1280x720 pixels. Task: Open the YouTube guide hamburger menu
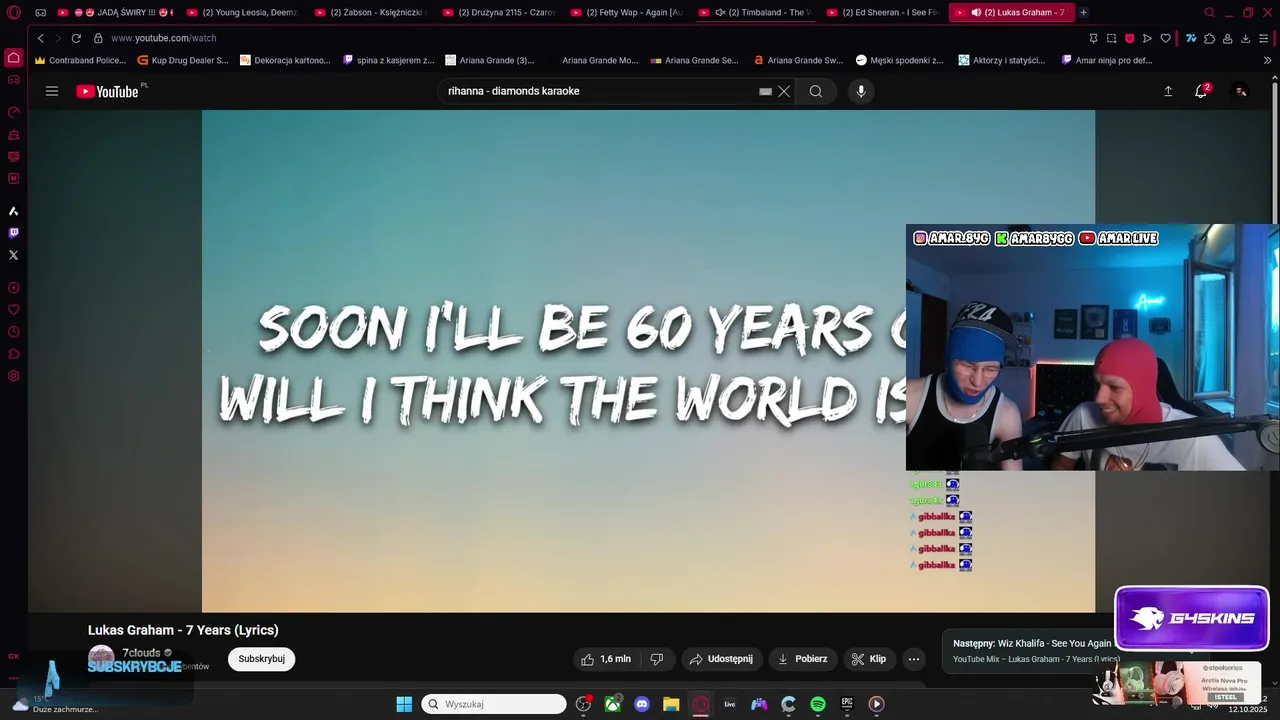tap(52, 91)
